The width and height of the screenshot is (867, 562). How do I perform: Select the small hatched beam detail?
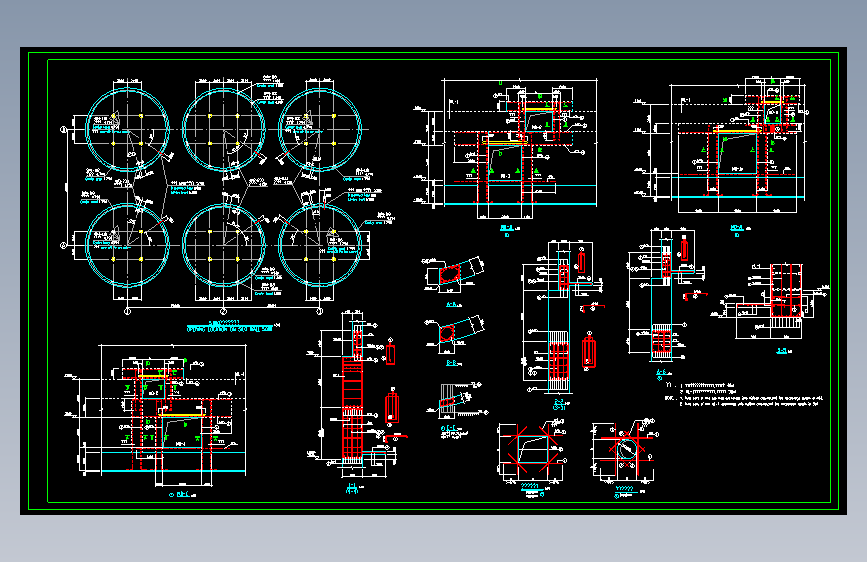(x=456, y=401)
